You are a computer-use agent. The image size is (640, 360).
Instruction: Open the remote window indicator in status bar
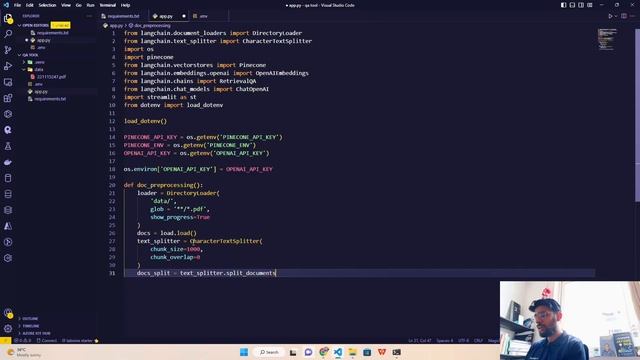(5, 340)
